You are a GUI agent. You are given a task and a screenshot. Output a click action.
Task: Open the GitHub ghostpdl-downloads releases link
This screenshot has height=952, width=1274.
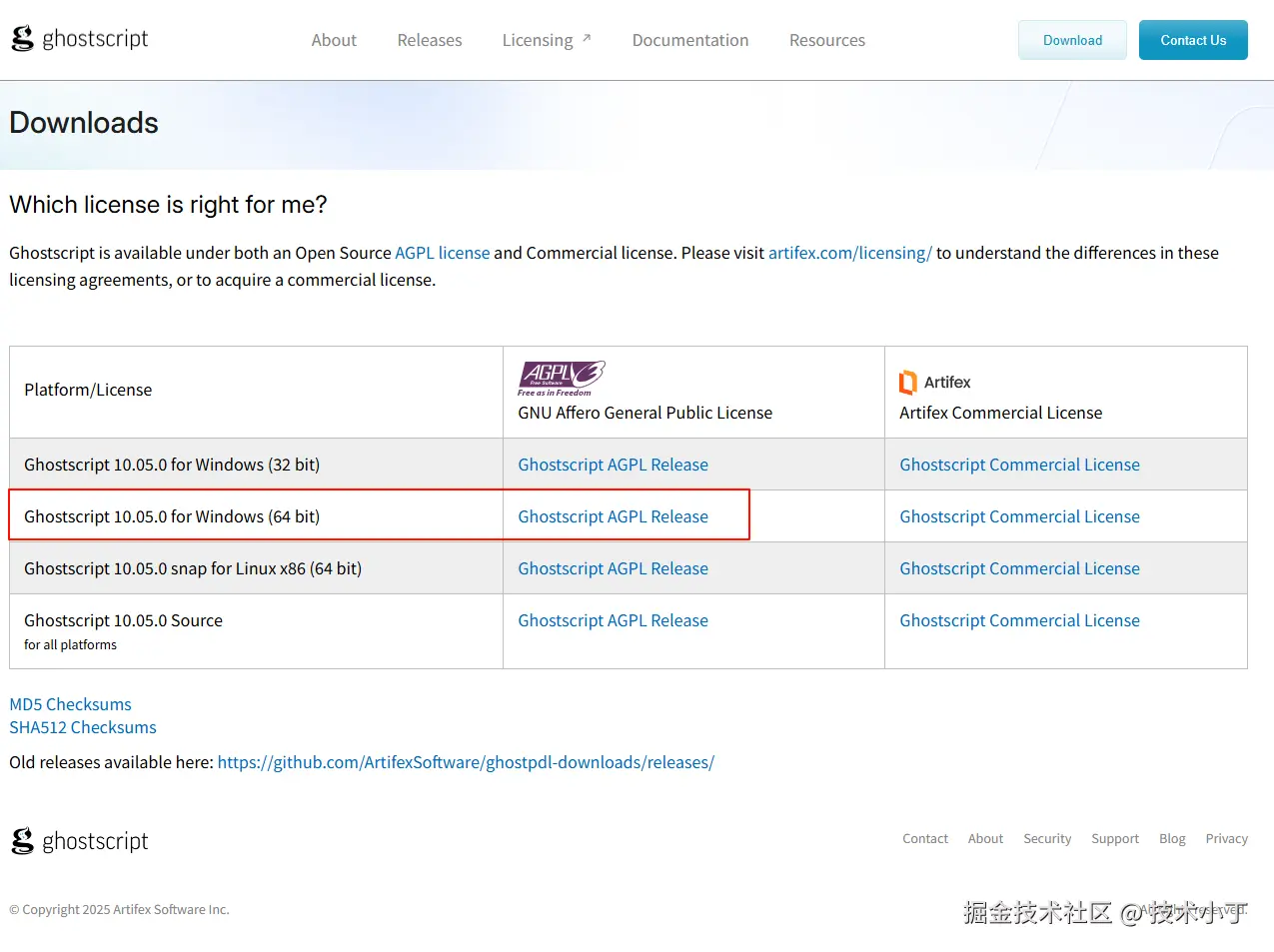tap(466, 762)
